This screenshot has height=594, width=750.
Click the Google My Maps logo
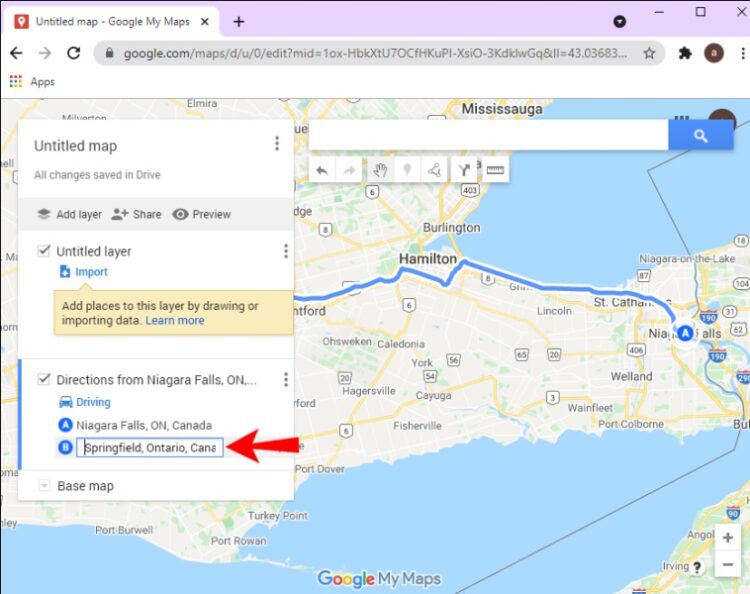pos(379,578)
